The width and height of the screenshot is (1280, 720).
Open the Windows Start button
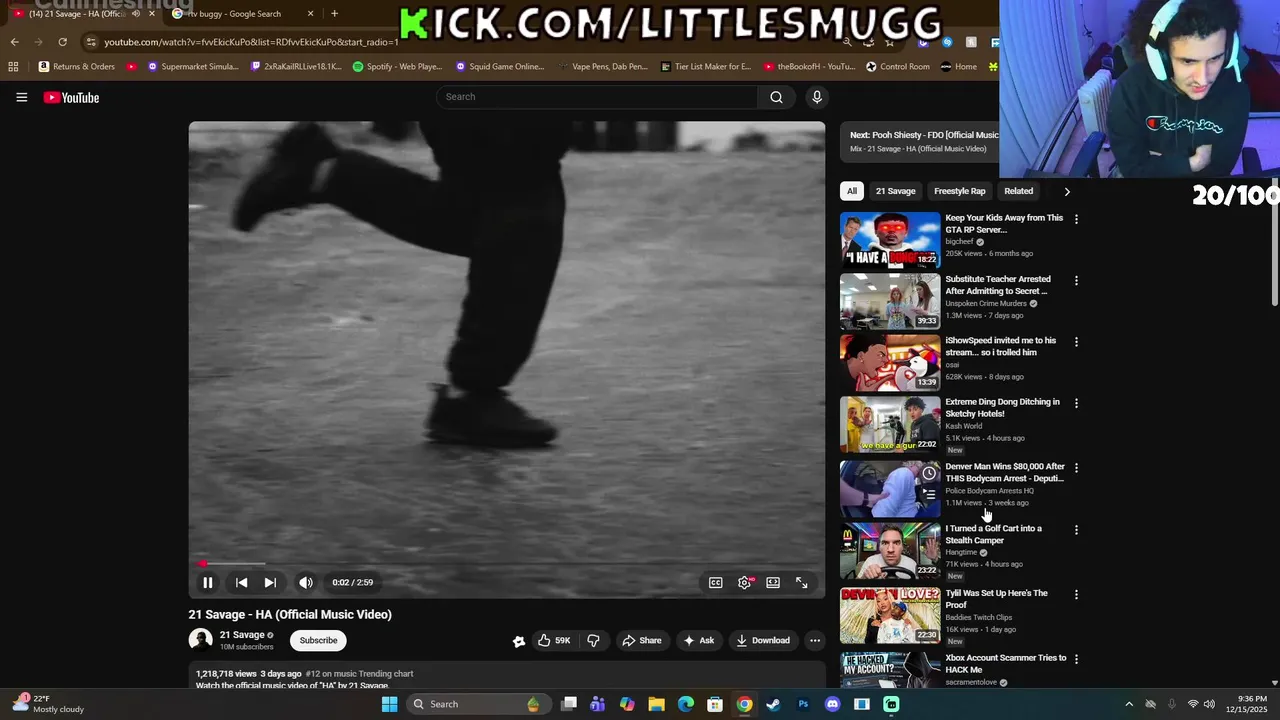click(390, 704)
